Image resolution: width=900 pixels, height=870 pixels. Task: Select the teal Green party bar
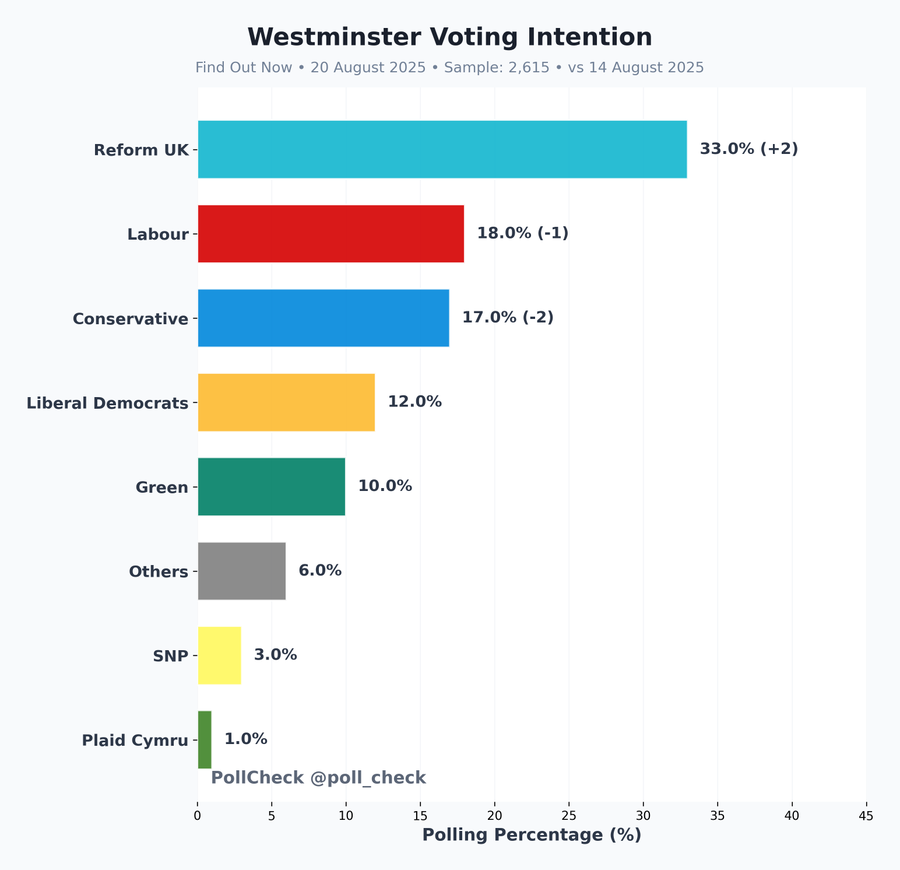click(271, 487)
